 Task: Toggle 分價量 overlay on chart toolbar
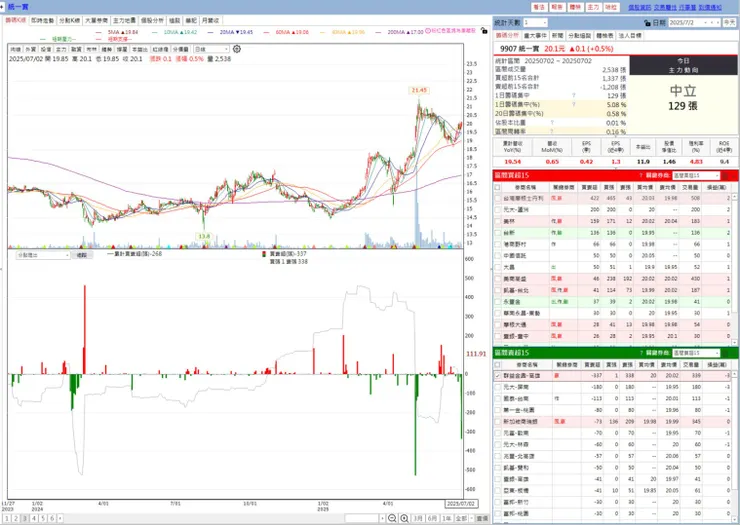pyautogui.click(x=181, y=49)
